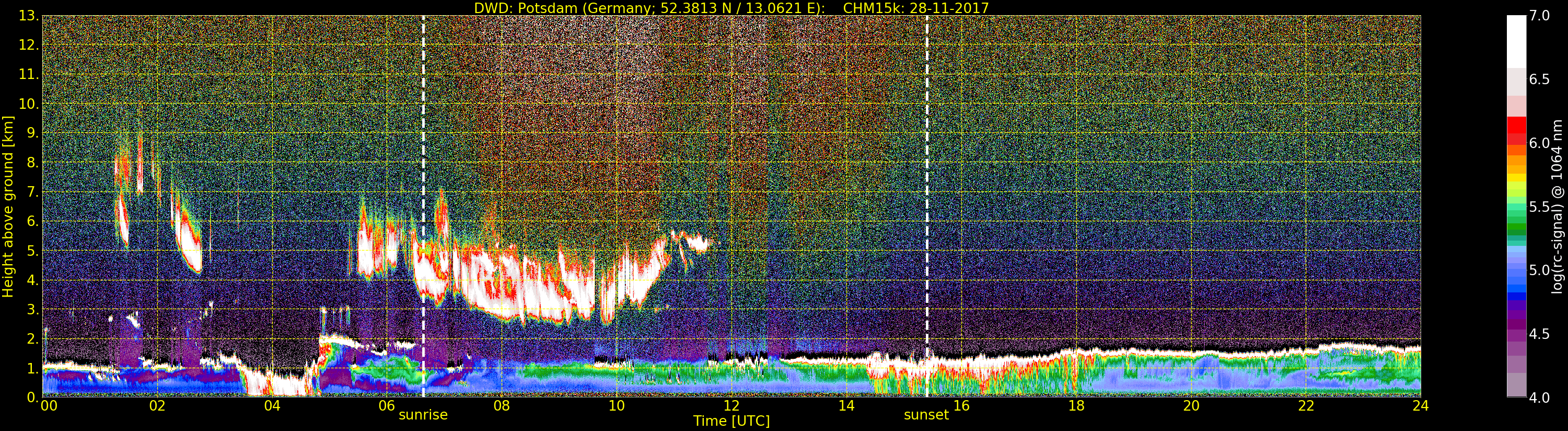
Task: Click the "sunset" label below the axis
Action: click(x=926, y=415)
